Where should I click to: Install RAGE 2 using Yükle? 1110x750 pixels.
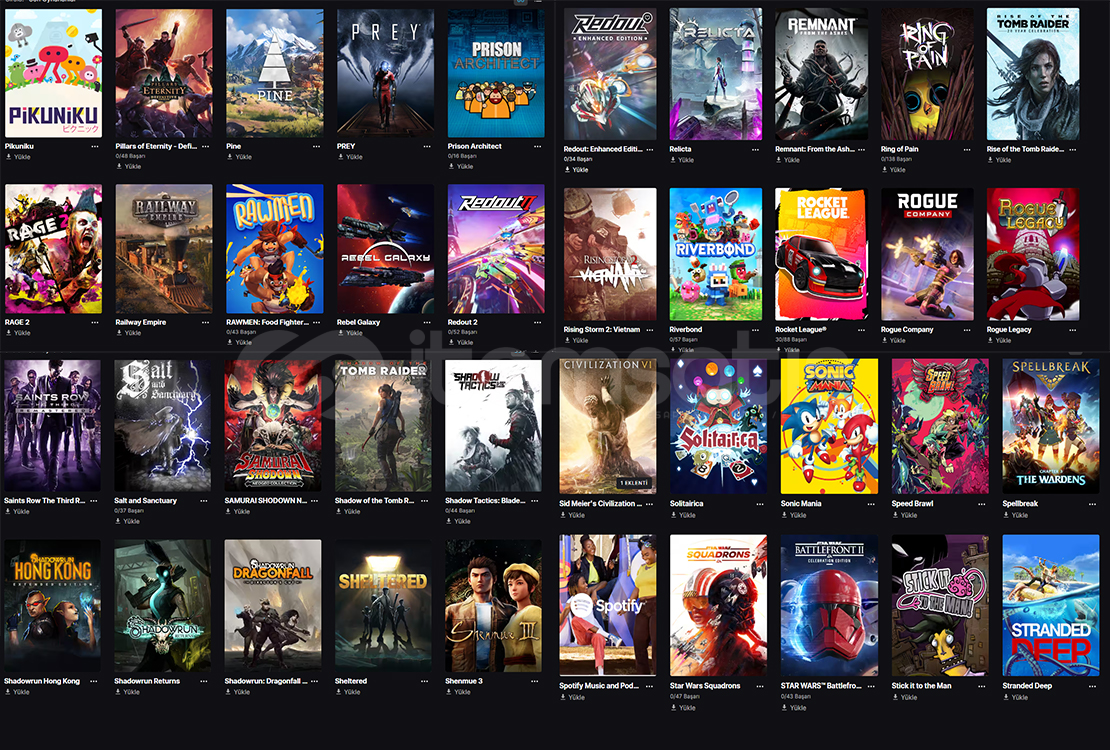[x=18, y=333]
